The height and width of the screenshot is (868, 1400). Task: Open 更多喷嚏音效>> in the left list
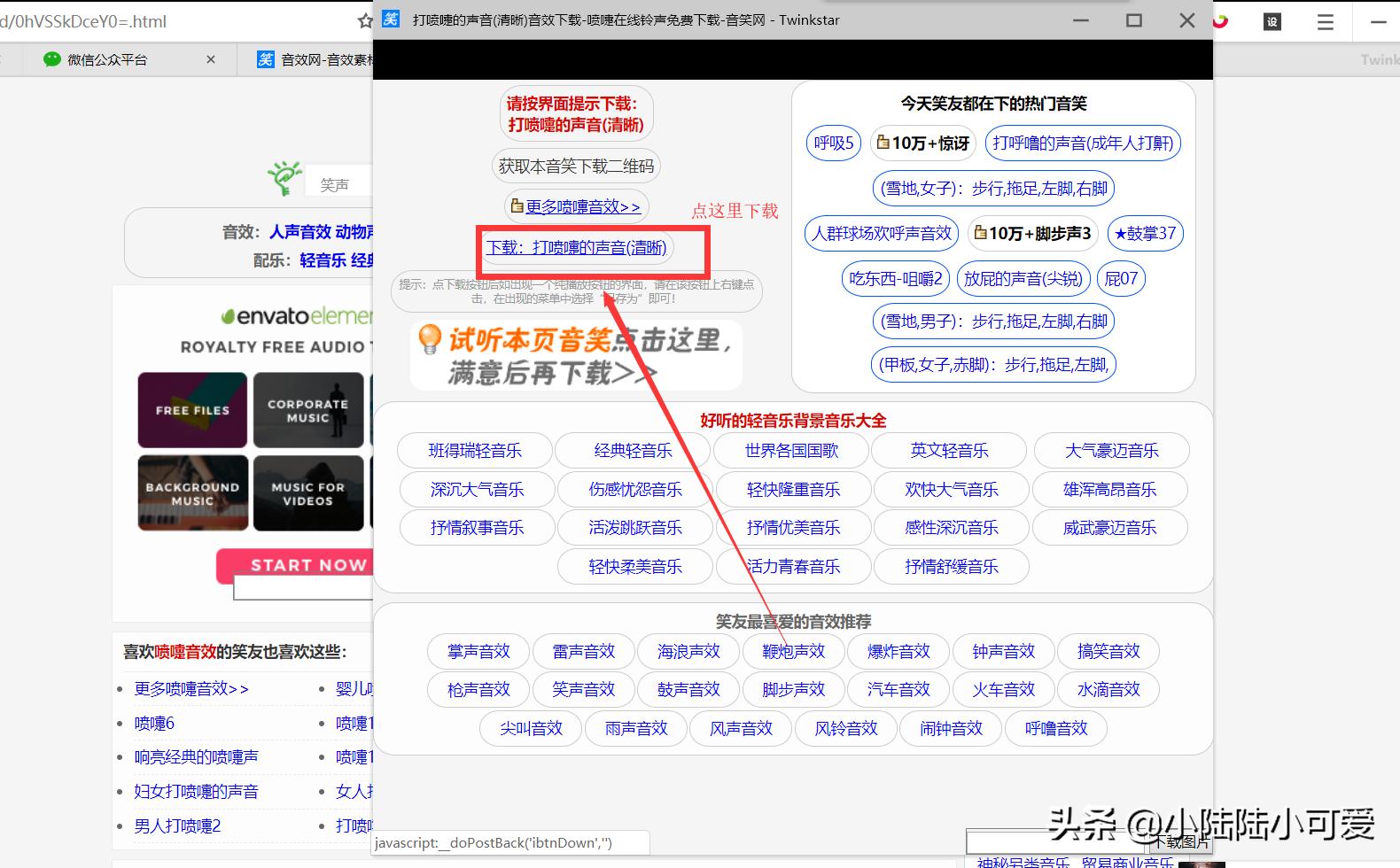click(191, 689)
